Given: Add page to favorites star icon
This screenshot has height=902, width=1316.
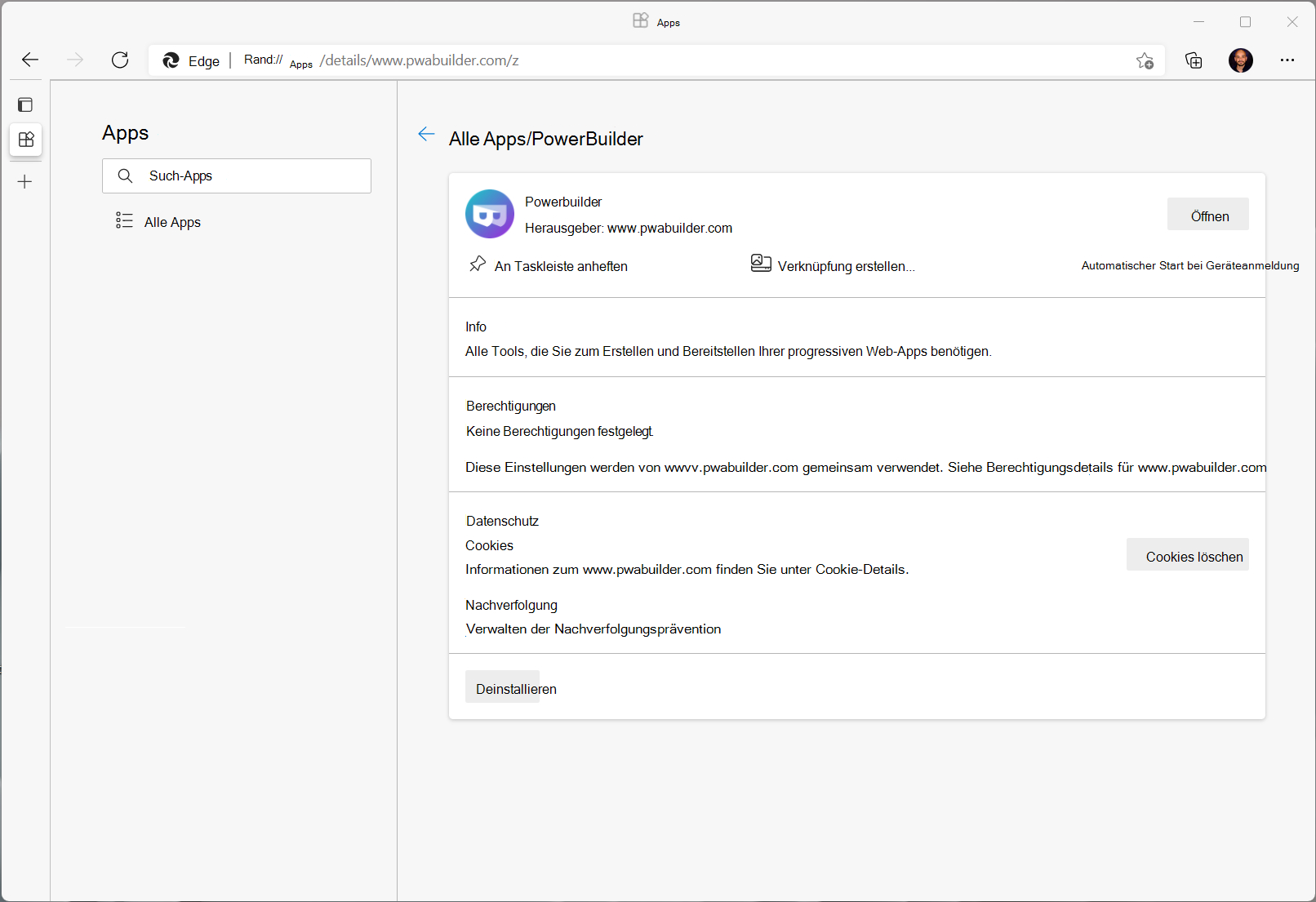Looking at the screenshot, I should (1145, 60).
